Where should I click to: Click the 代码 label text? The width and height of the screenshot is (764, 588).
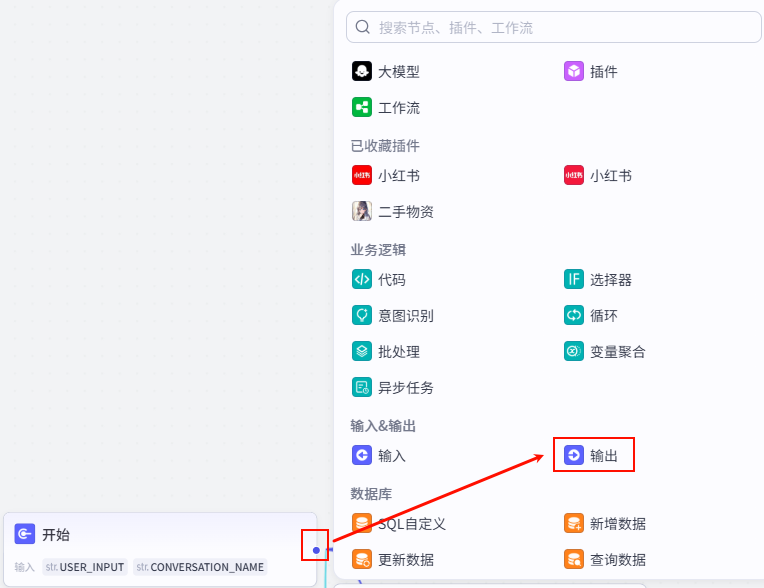point(392,280)
